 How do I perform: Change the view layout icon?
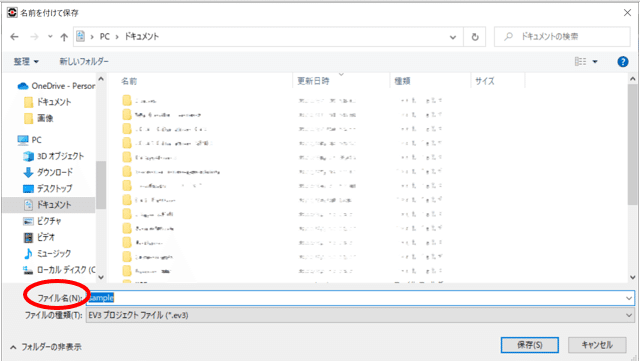pos(580,61)
